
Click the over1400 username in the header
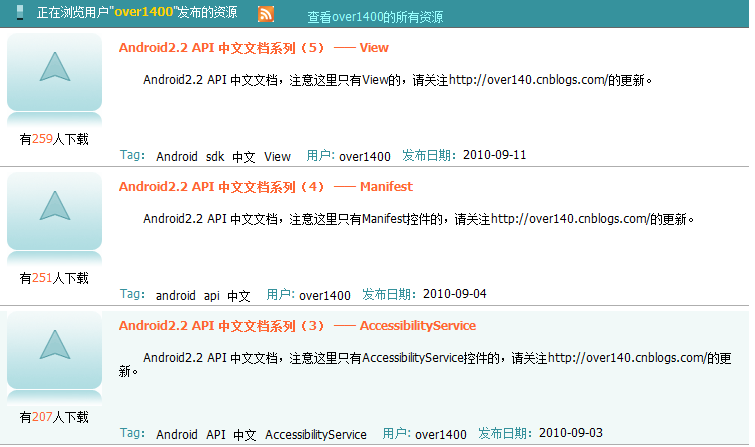tap(143, 12)
